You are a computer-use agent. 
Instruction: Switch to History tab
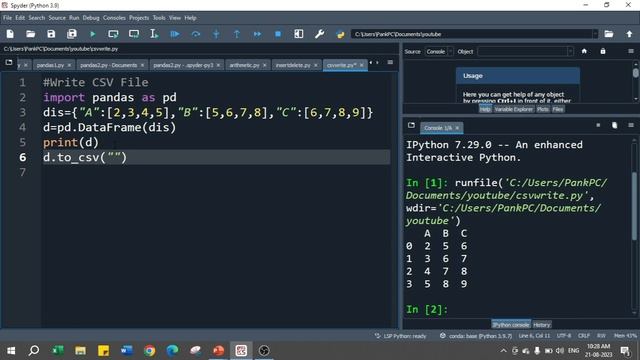tap(542, 325)
